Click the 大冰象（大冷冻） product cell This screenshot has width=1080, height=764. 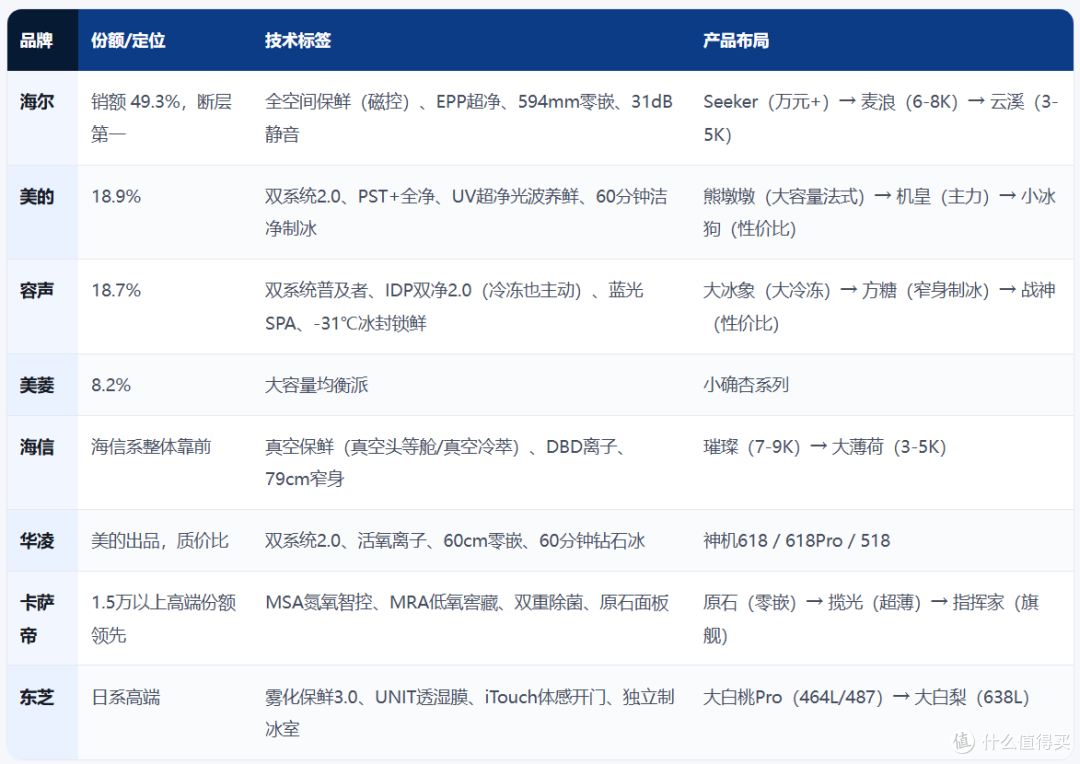click(881, 307)
